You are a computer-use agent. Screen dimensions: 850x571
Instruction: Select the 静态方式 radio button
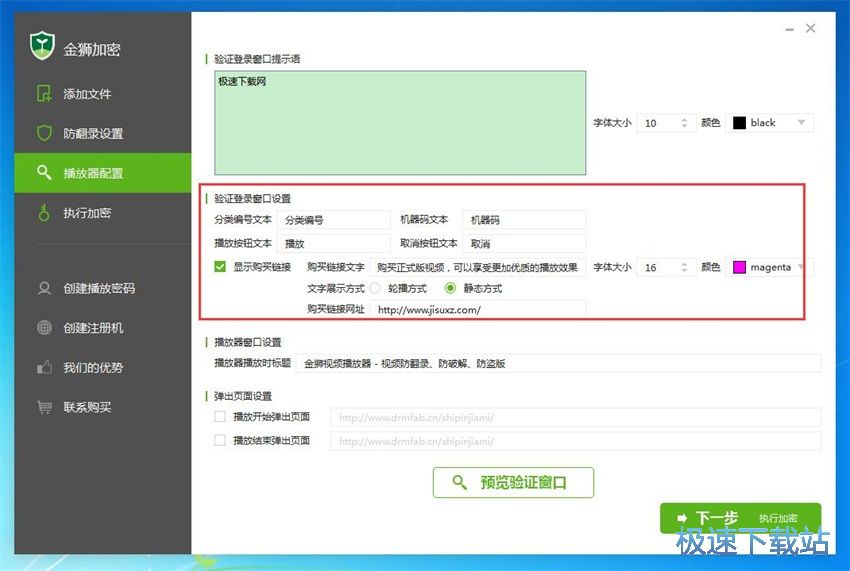tap(450, 288)
